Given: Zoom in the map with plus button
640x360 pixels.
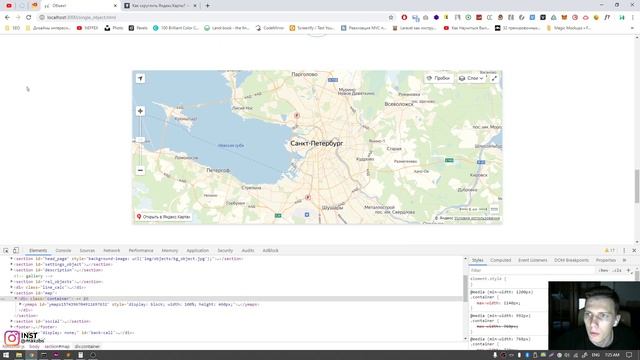Looking at the screenshot, I should coord(140,111).
